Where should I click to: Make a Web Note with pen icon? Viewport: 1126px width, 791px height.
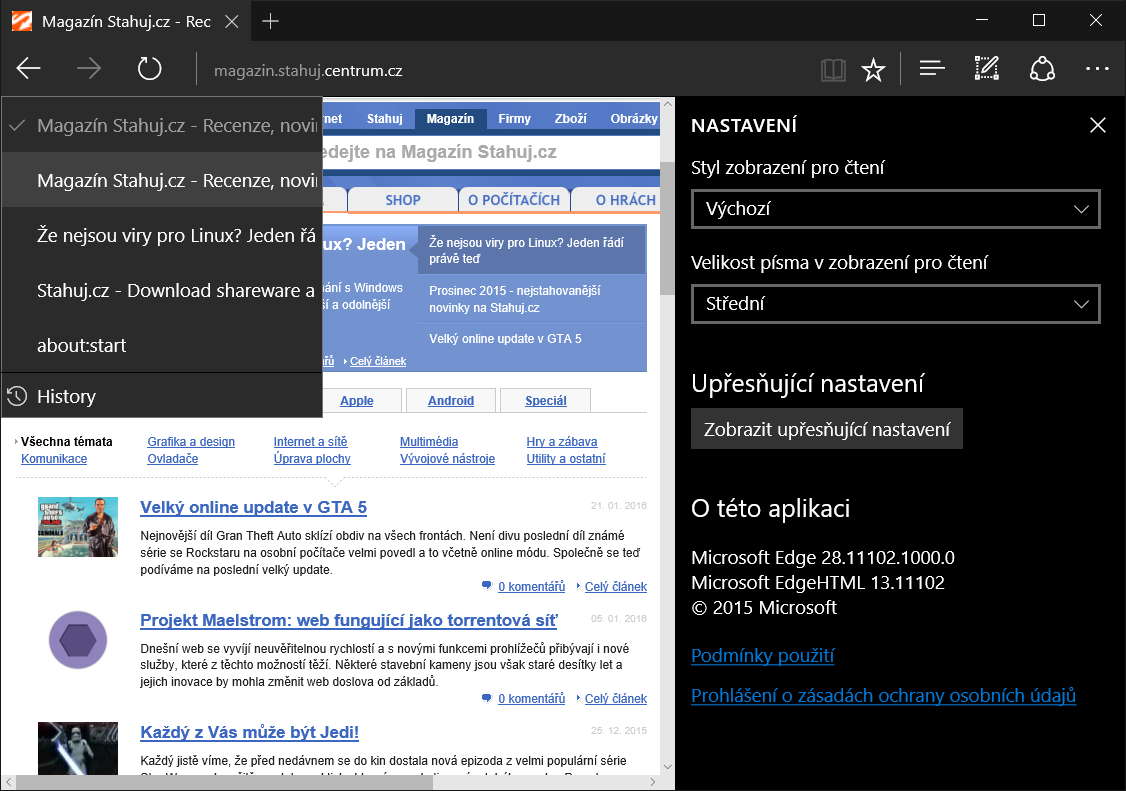click(987, 69)
